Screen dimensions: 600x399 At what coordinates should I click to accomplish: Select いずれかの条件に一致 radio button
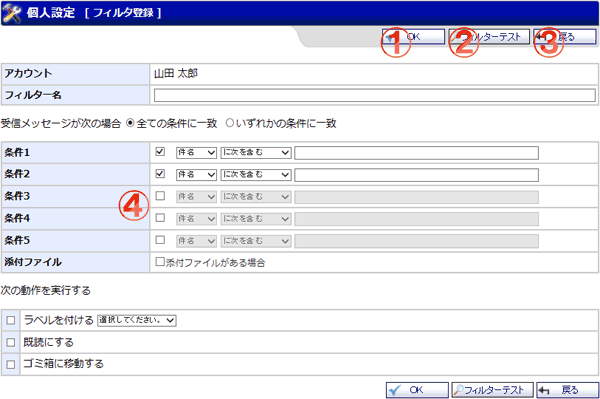coord(230,123)
